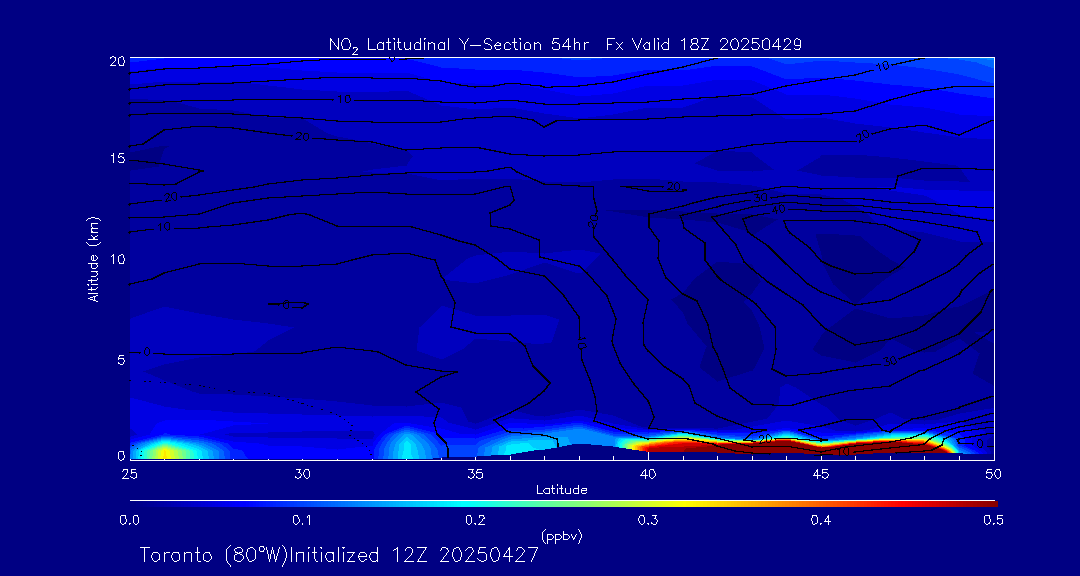The height and width of the screenshot is (576, 1080).
Task: Click the latitude axis tick label 45
Action: click(x=821, y=474)
